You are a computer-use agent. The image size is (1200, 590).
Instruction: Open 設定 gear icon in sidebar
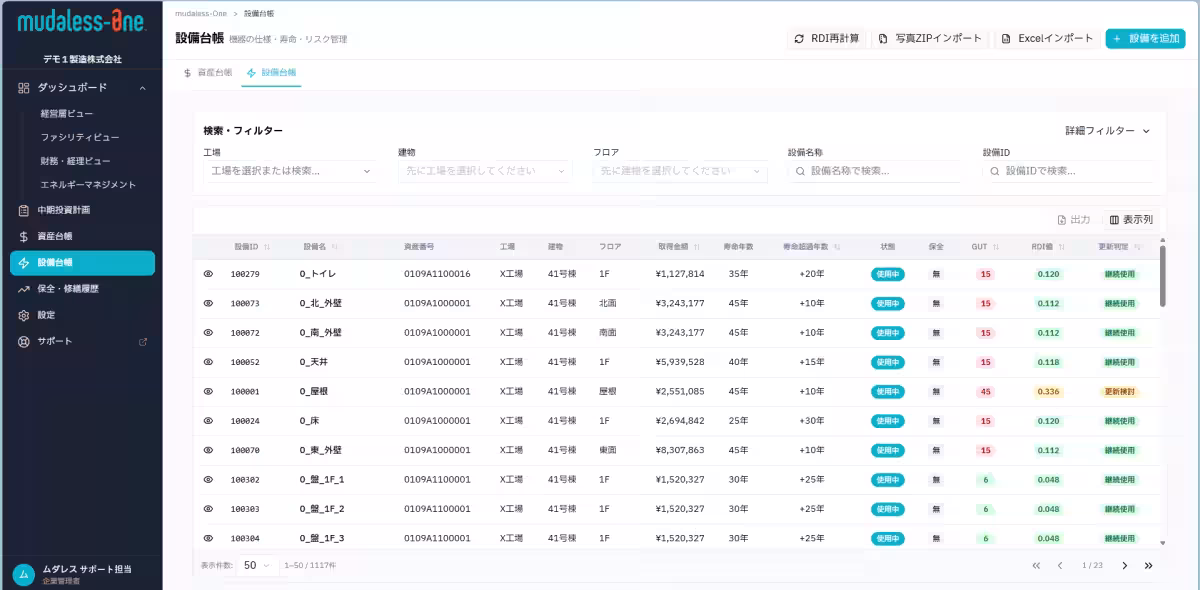(24, 315)
